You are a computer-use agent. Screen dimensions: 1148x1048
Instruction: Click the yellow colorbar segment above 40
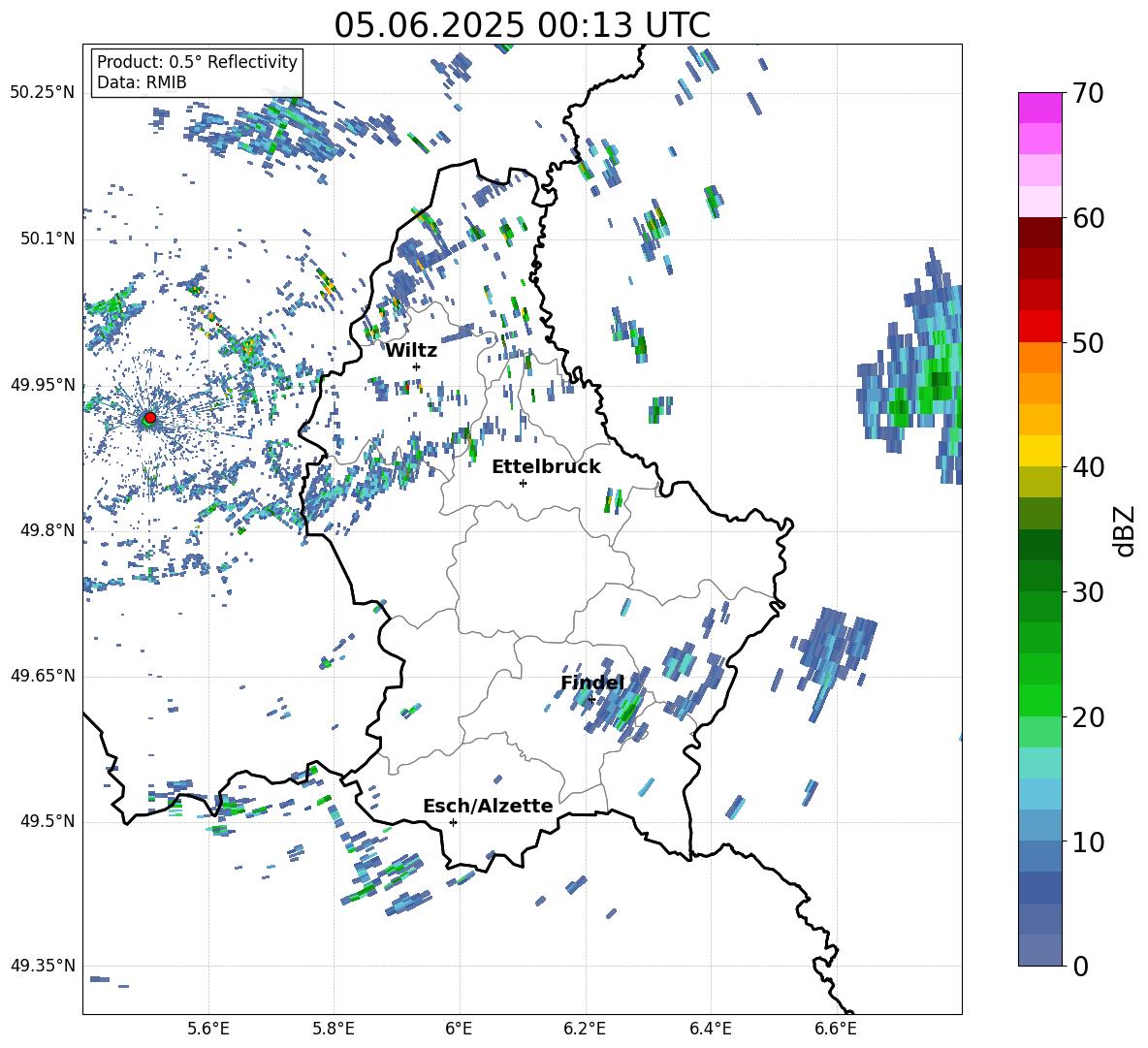pyautogui.click(x=1039, y=452)
